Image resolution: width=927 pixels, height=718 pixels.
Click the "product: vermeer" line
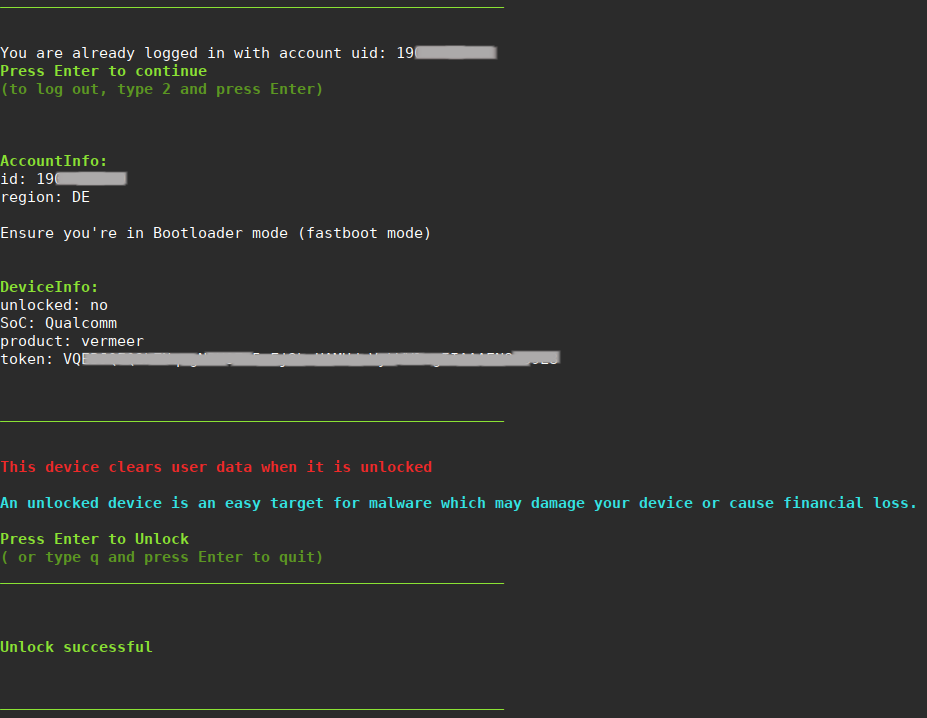(x=72, y=341)
